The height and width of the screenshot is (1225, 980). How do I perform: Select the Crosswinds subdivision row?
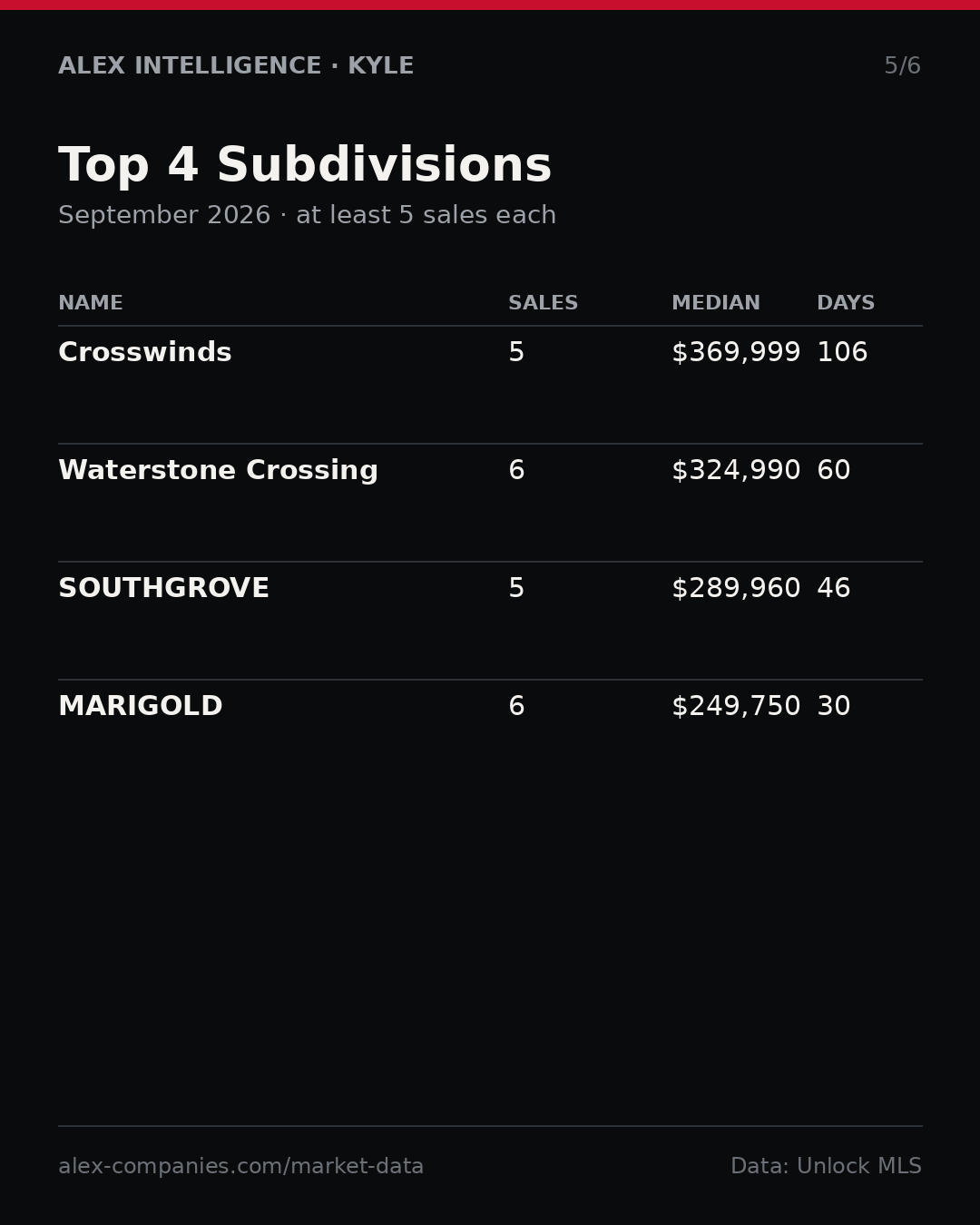point(490,385)
